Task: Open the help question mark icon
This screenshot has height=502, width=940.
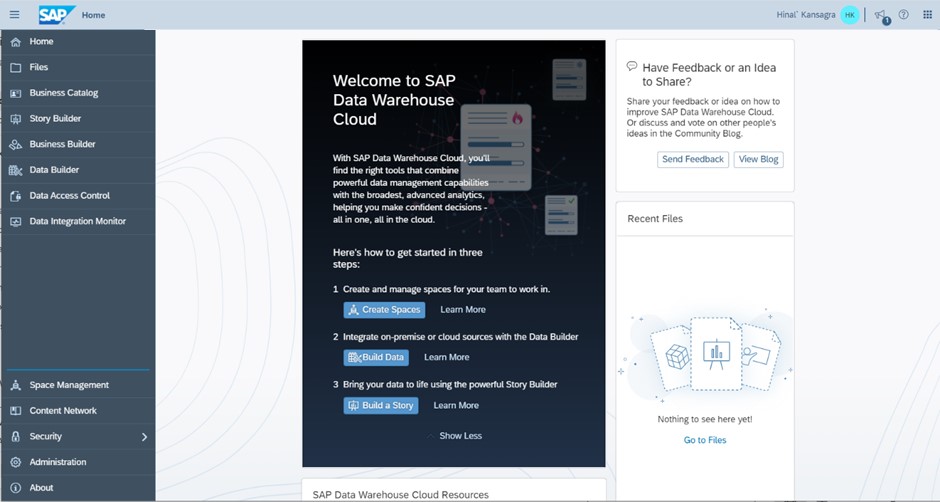Action: (904, 15)
